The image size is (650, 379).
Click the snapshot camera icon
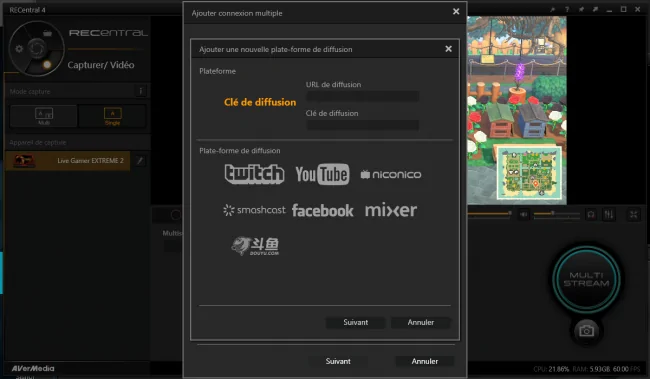(x=586, y=331)
